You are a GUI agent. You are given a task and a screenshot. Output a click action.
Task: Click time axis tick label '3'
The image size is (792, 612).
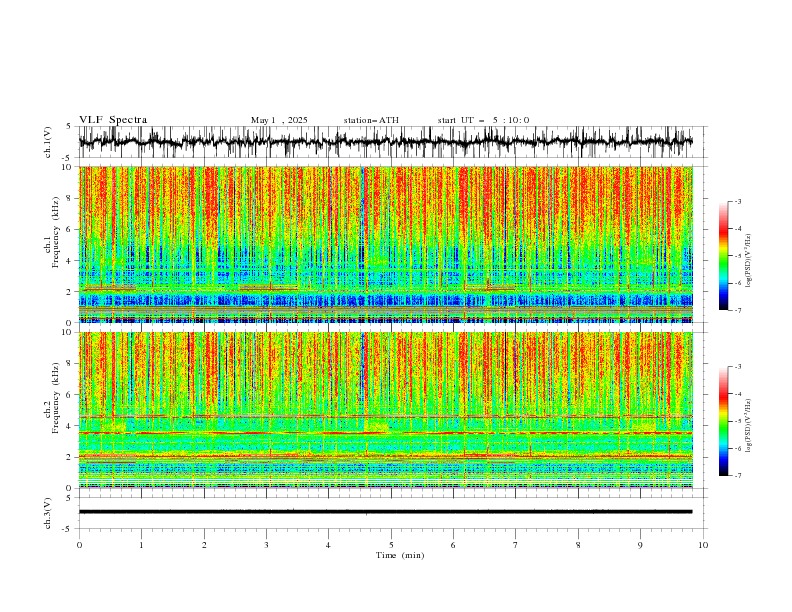point(266,545)
